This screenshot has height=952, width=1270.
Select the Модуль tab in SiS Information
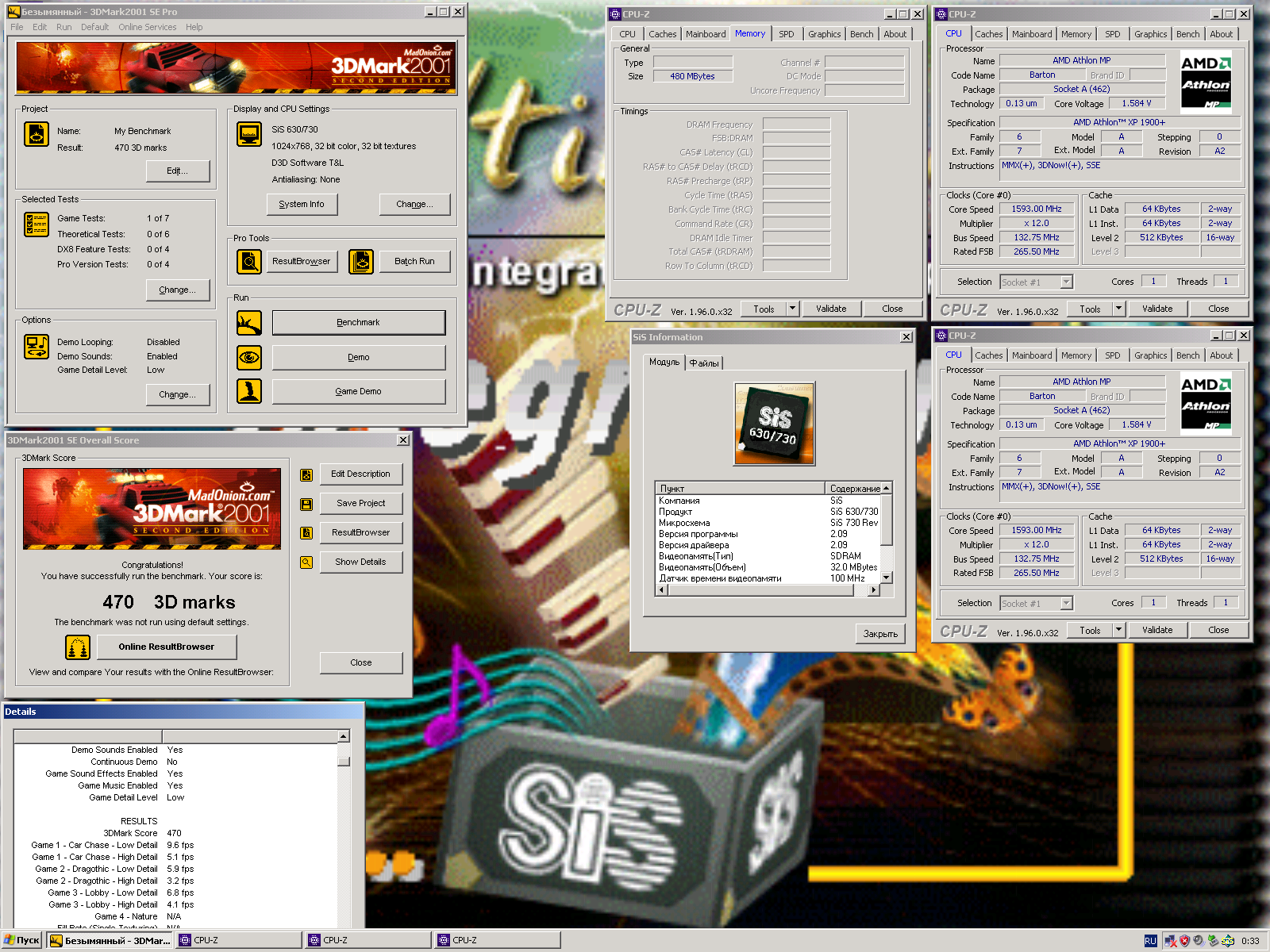coord(664,362)
